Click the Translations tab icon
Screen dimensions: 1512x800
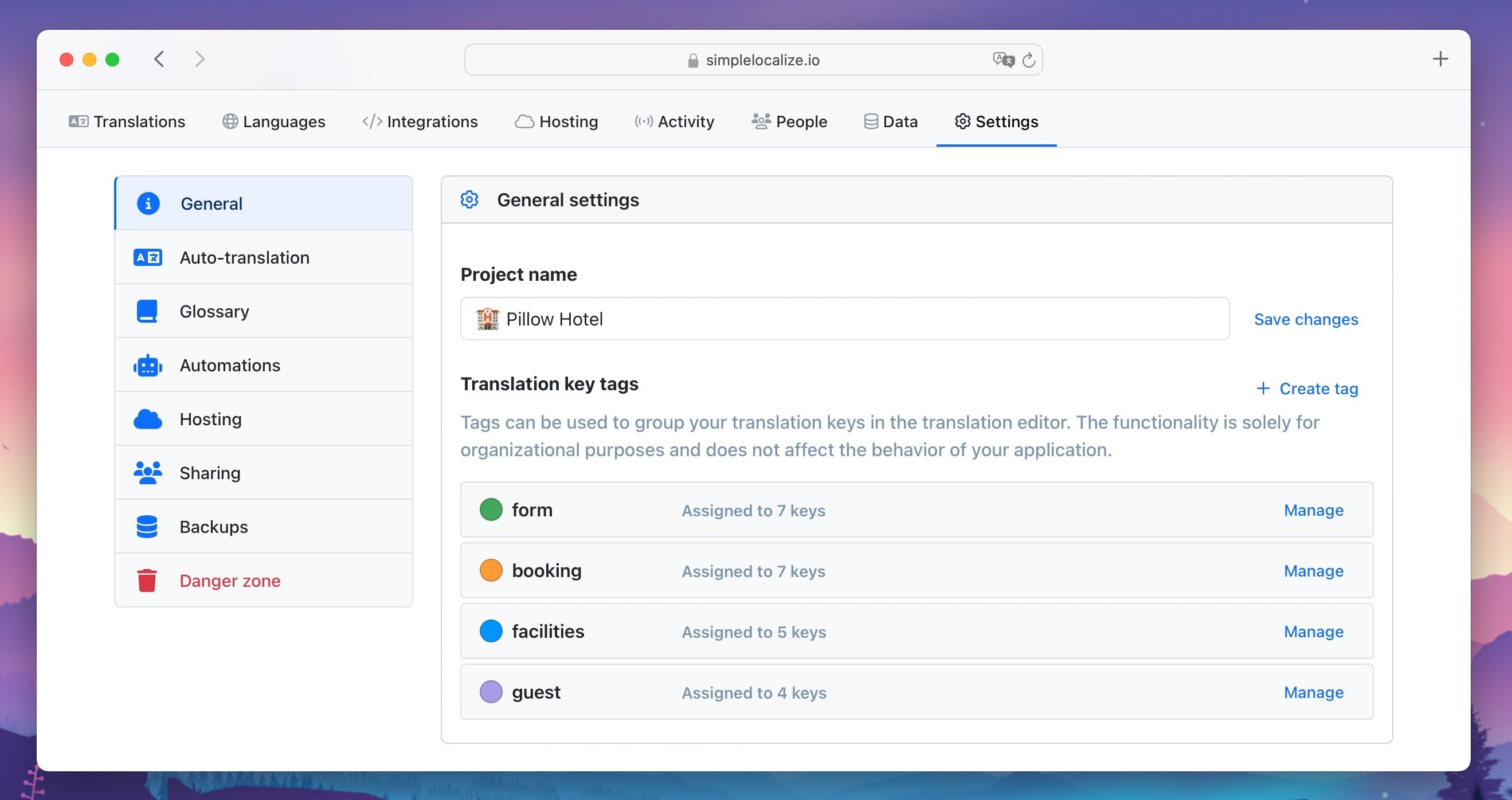79,121
